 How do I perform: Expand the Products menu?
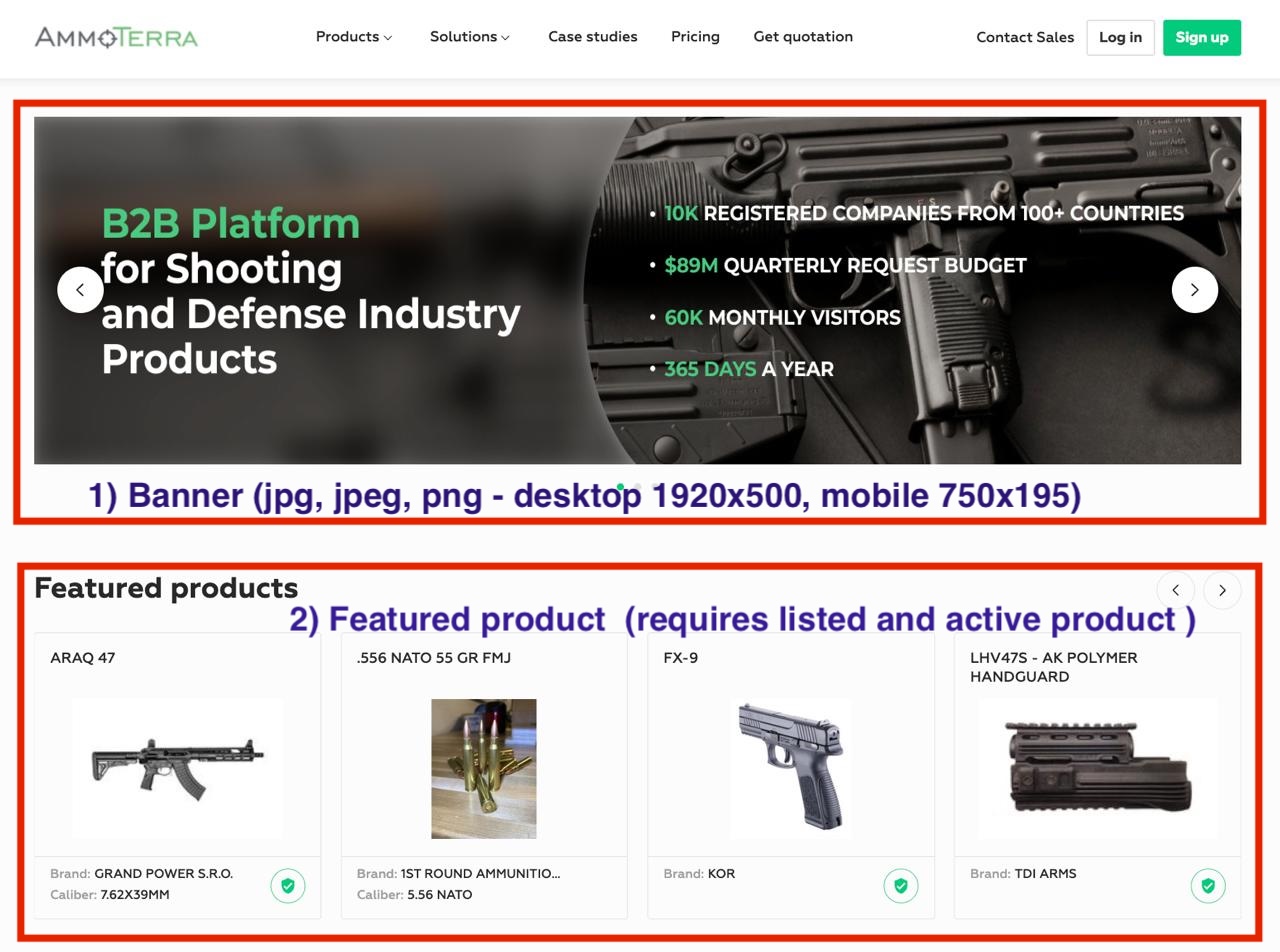pos(354,37)
